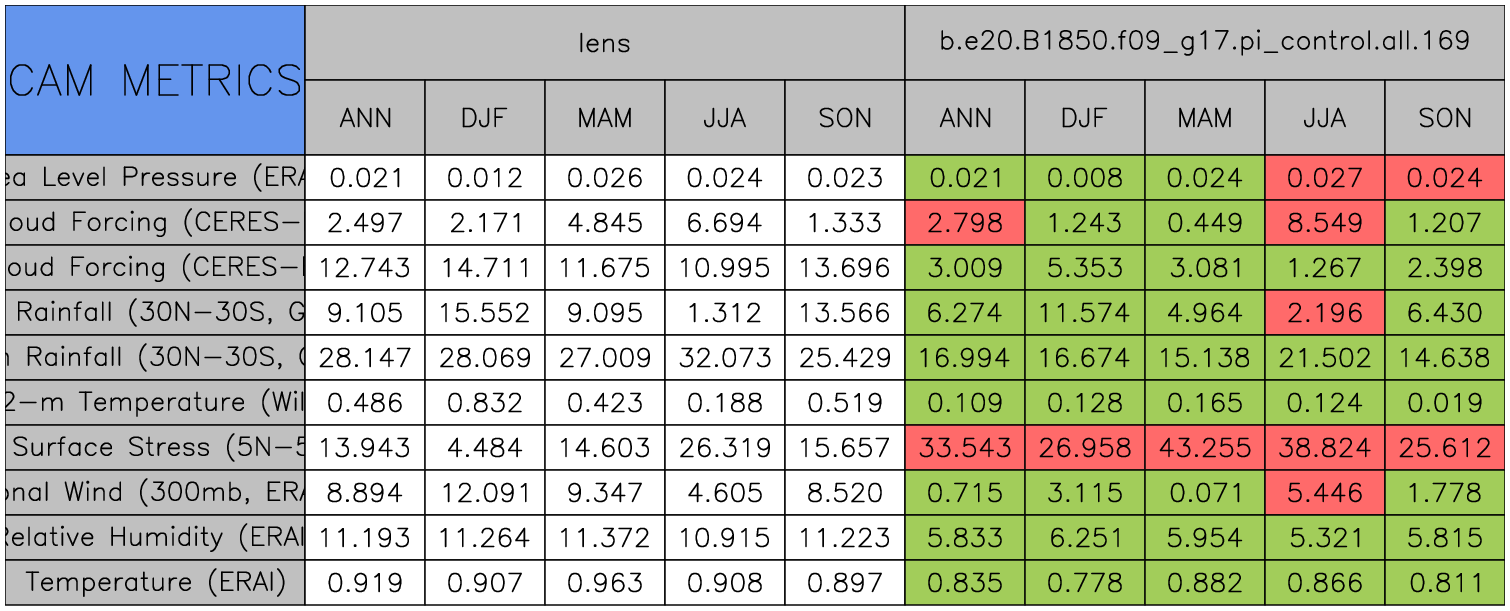
Task: Click the red cell with value 2.798
Action: [x=964, y=222]
